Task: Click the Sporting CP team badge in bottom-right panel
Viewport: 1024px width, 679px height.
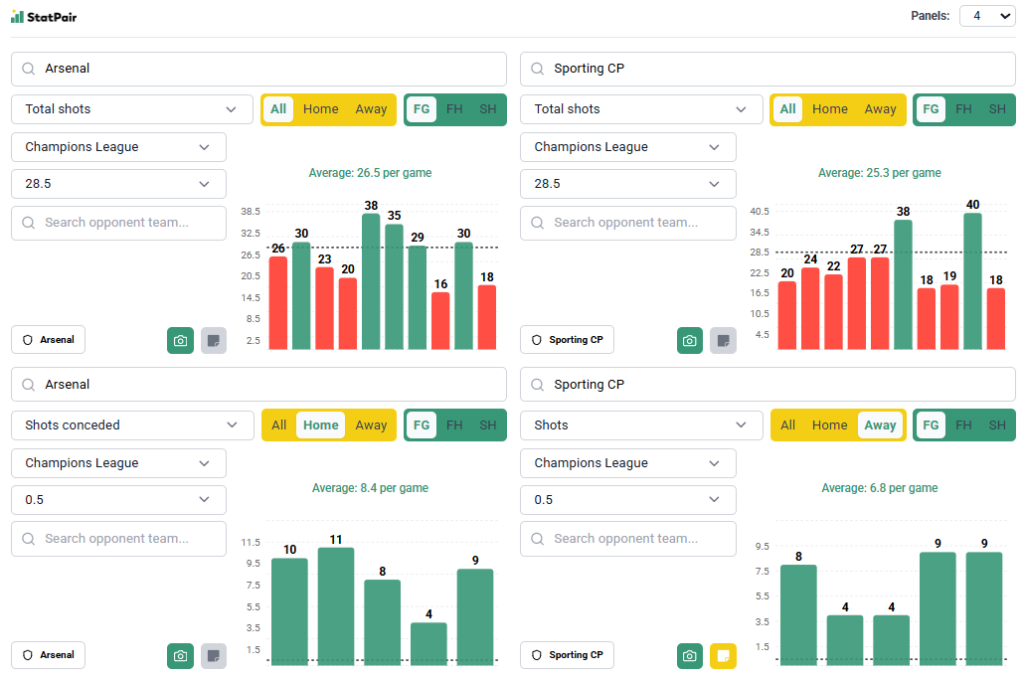Action: tap(567, 655)
